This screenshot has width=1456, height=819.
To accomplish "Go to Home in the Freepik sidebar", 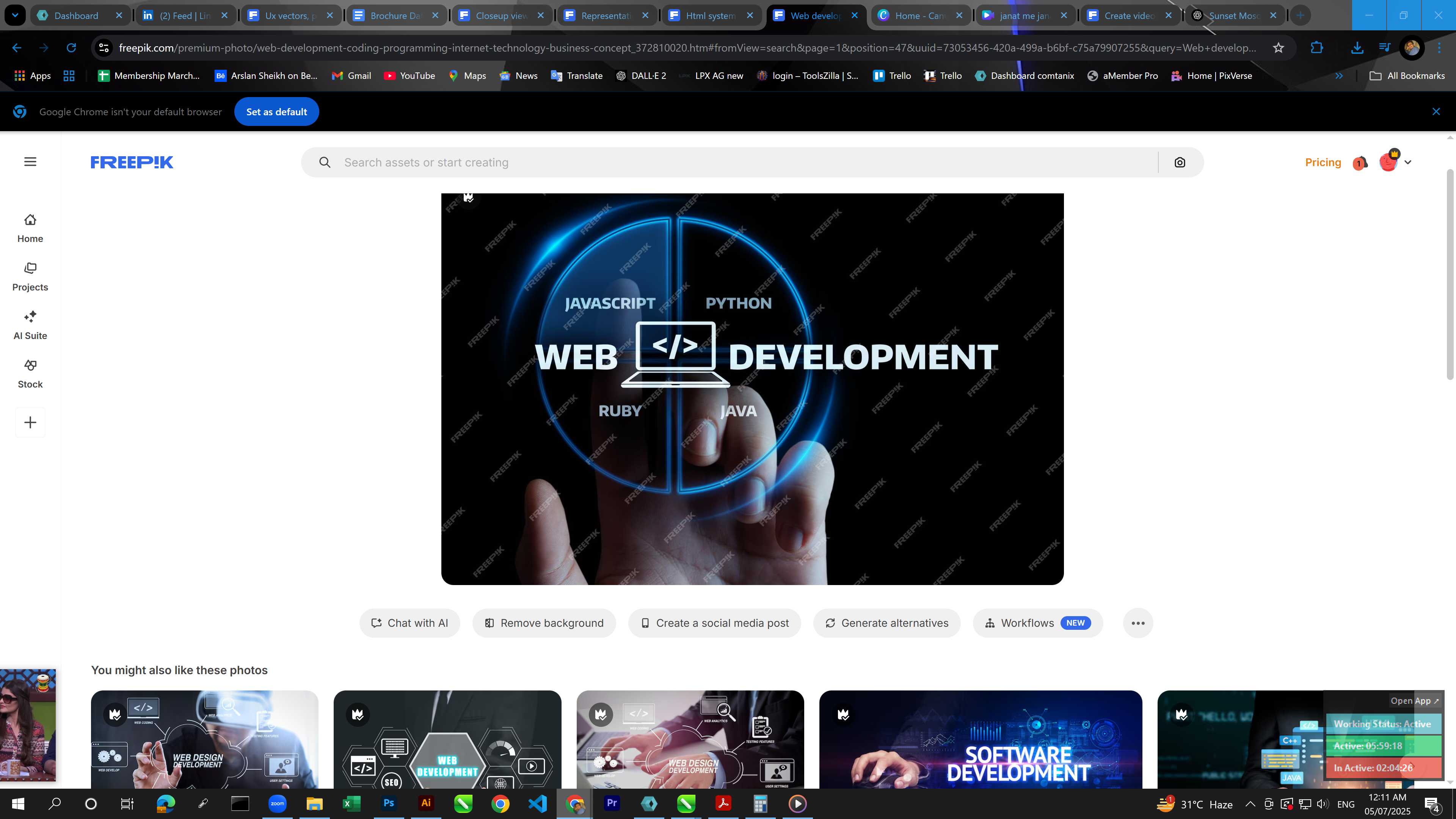I will point(30,228).
